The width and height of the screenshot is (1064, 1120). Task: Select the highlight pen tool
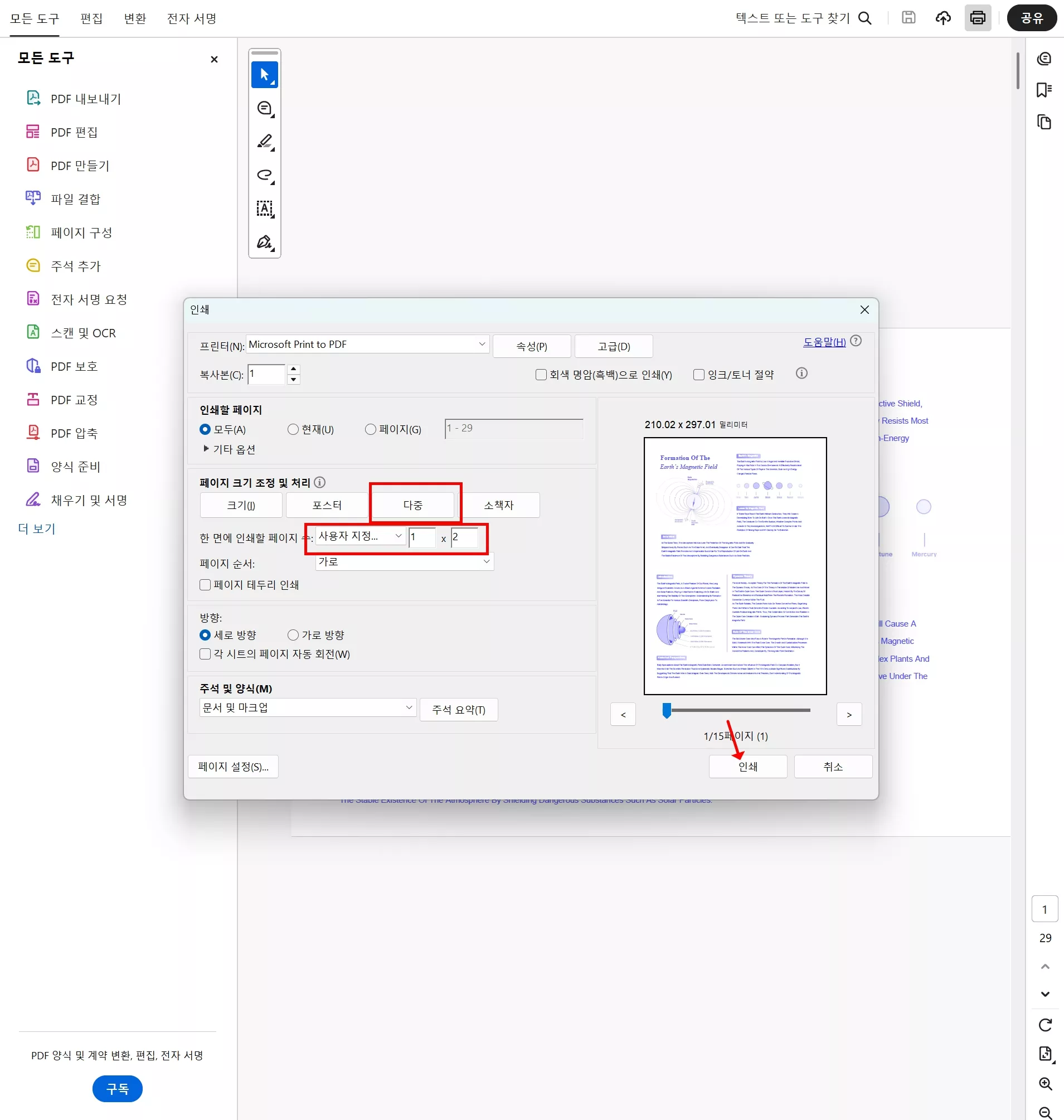[264, 141]
